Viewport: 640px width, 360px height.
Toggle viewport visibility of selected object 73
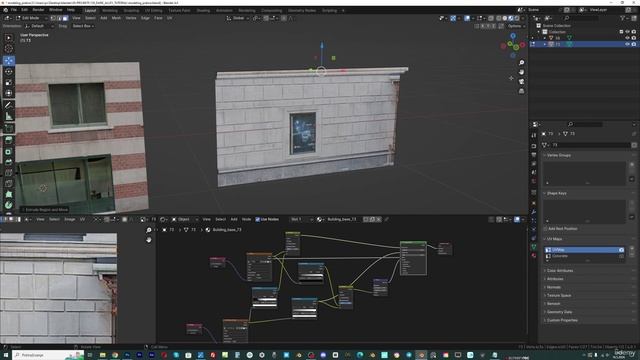coord(627,44)
